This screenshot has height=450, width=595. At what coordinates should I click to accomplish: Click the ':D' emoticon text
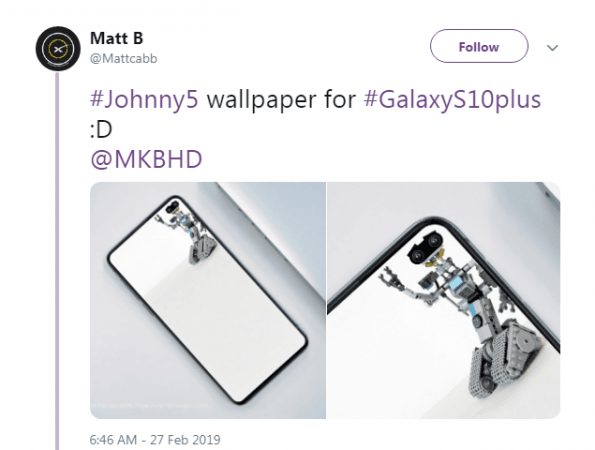[101, 129]
